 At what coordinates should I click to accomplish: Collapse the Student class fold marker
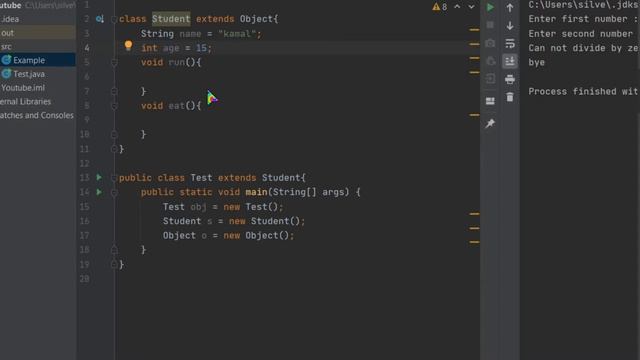(x=114, y=19)
